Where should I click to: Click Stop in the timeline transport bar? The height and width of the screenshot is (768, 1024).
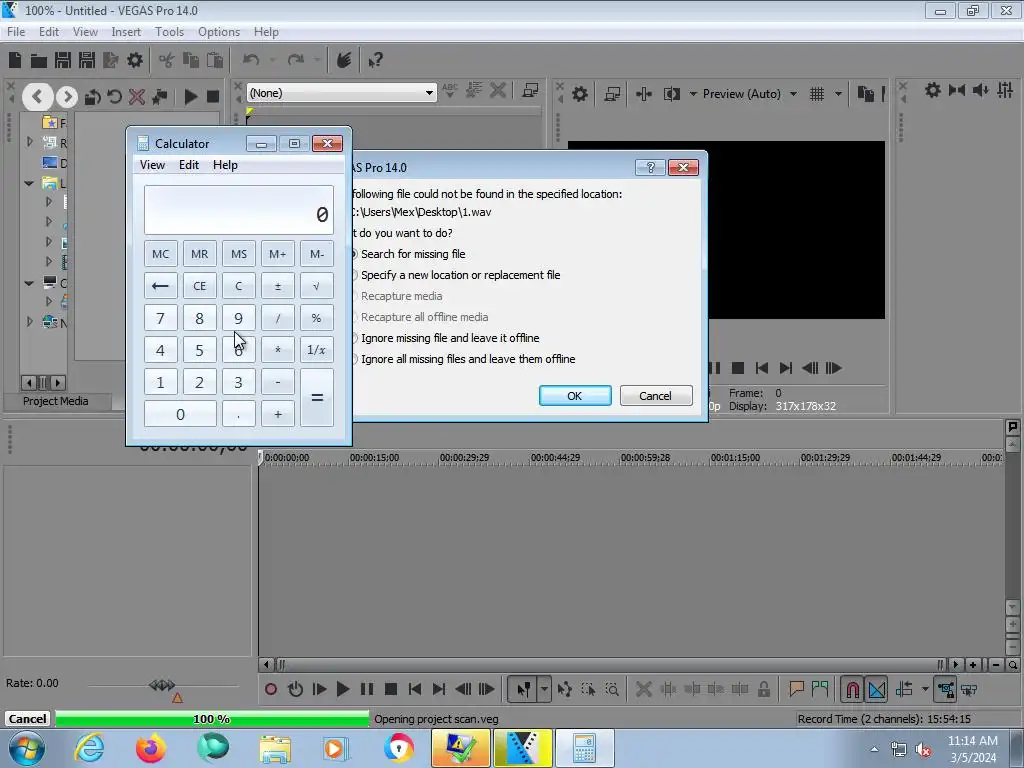click(391, 689)
